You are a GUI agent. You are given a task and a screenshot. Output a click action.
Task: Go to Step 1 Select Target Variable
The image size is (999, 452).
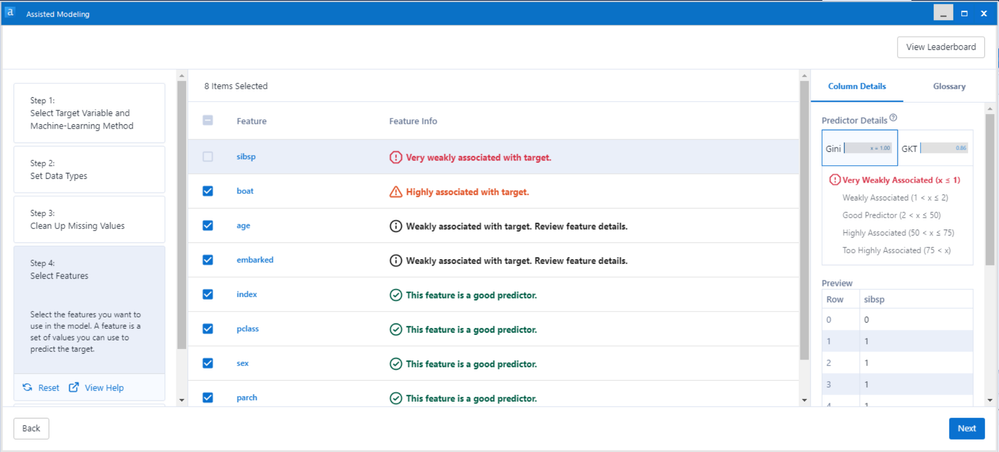(89, 113)
